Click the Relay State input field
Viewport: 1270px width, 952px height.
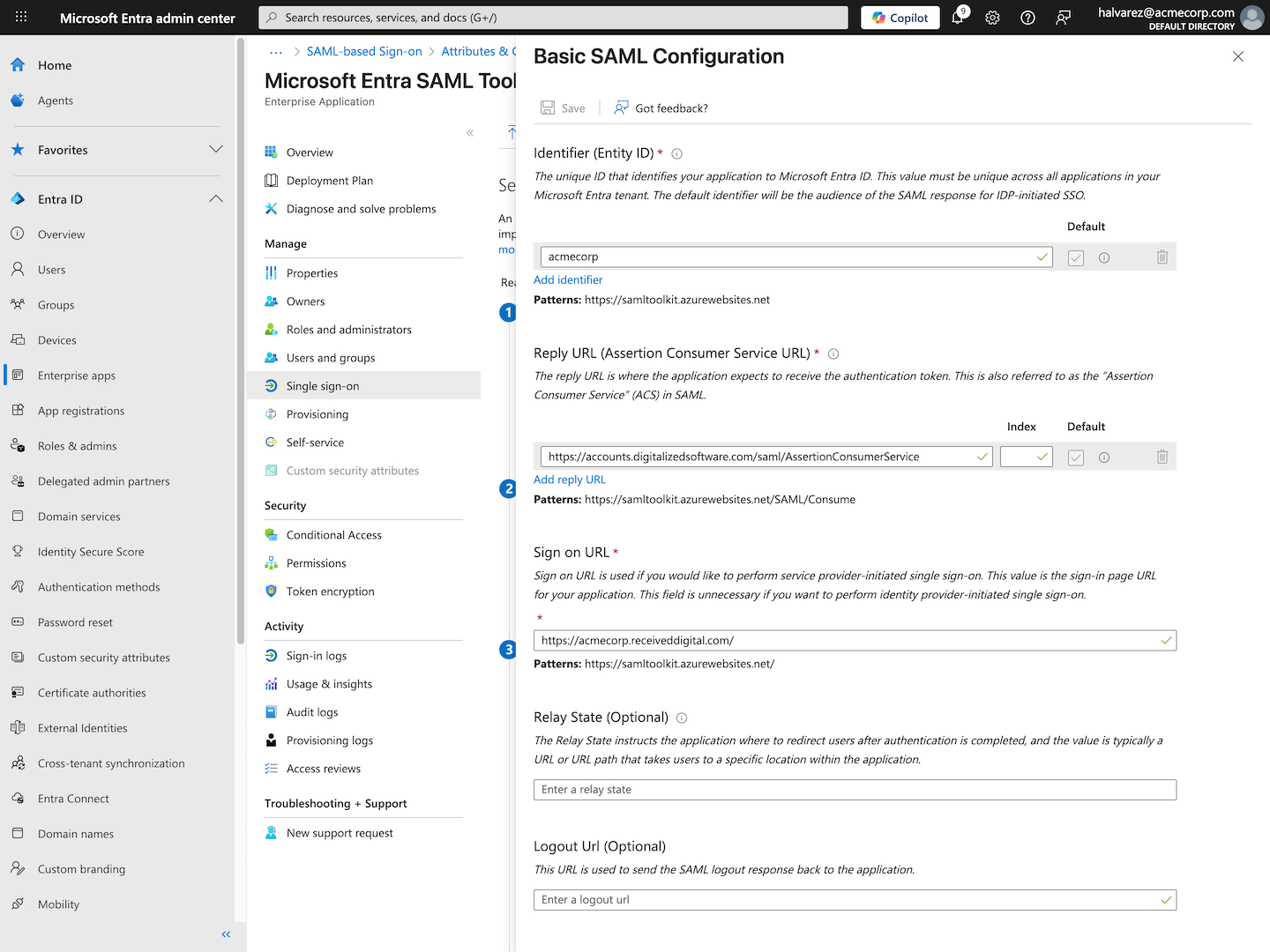point(855,790)
